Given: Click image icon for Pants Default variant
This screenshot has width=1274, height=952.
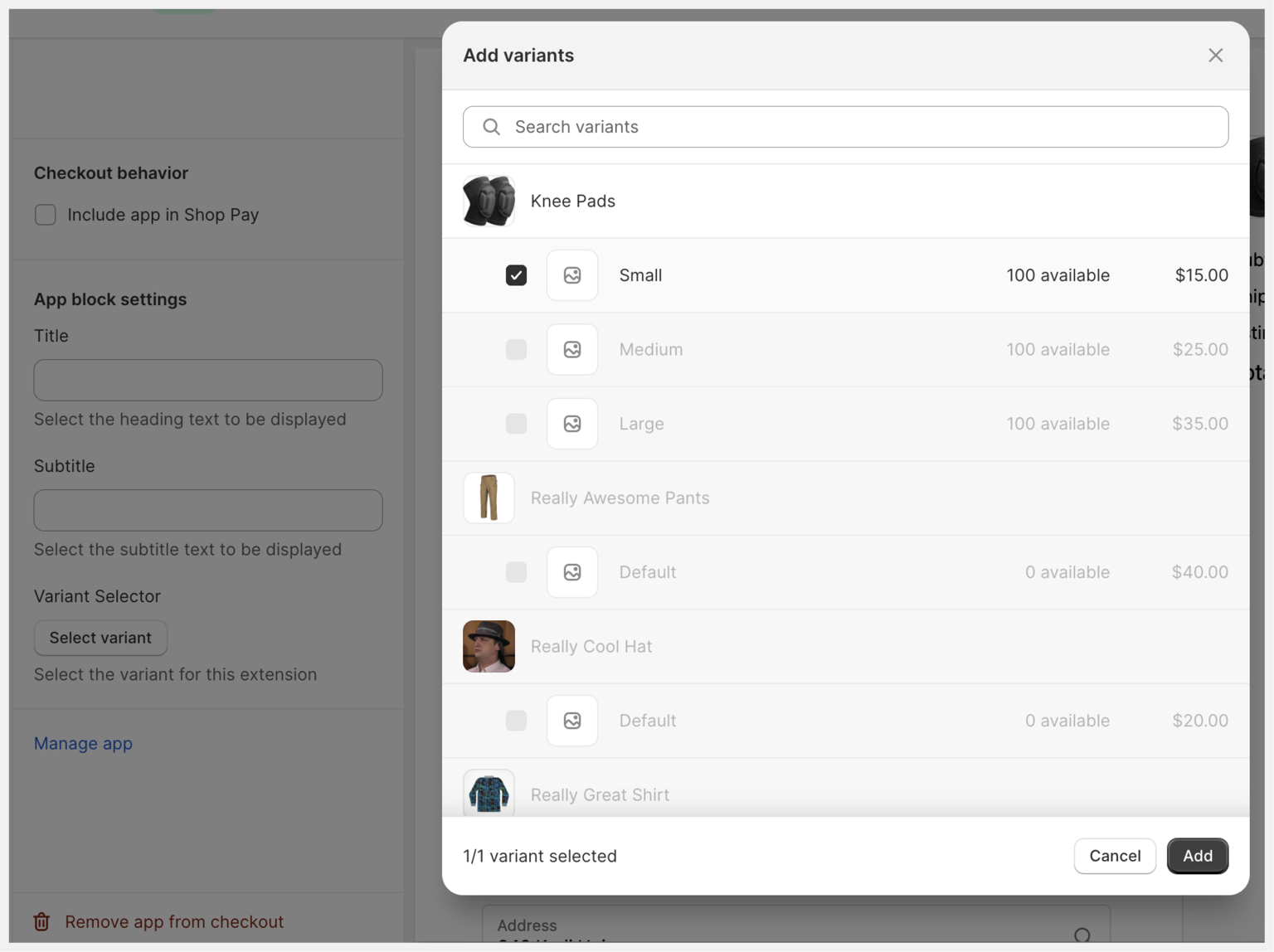Looking at the screenshot, I should [x=572, y=572].
